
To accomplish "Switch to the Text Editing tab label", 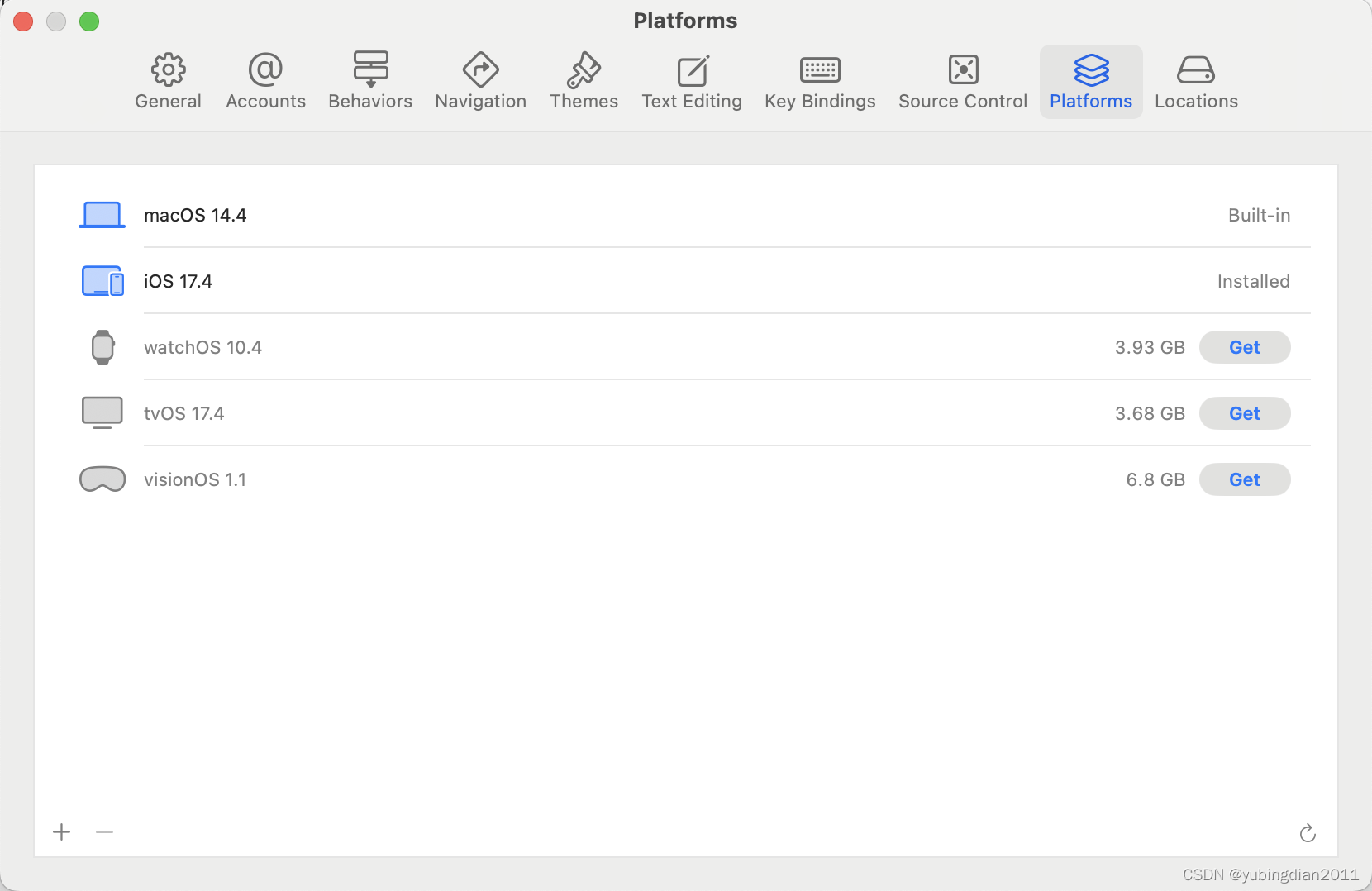I will (692, 101).
